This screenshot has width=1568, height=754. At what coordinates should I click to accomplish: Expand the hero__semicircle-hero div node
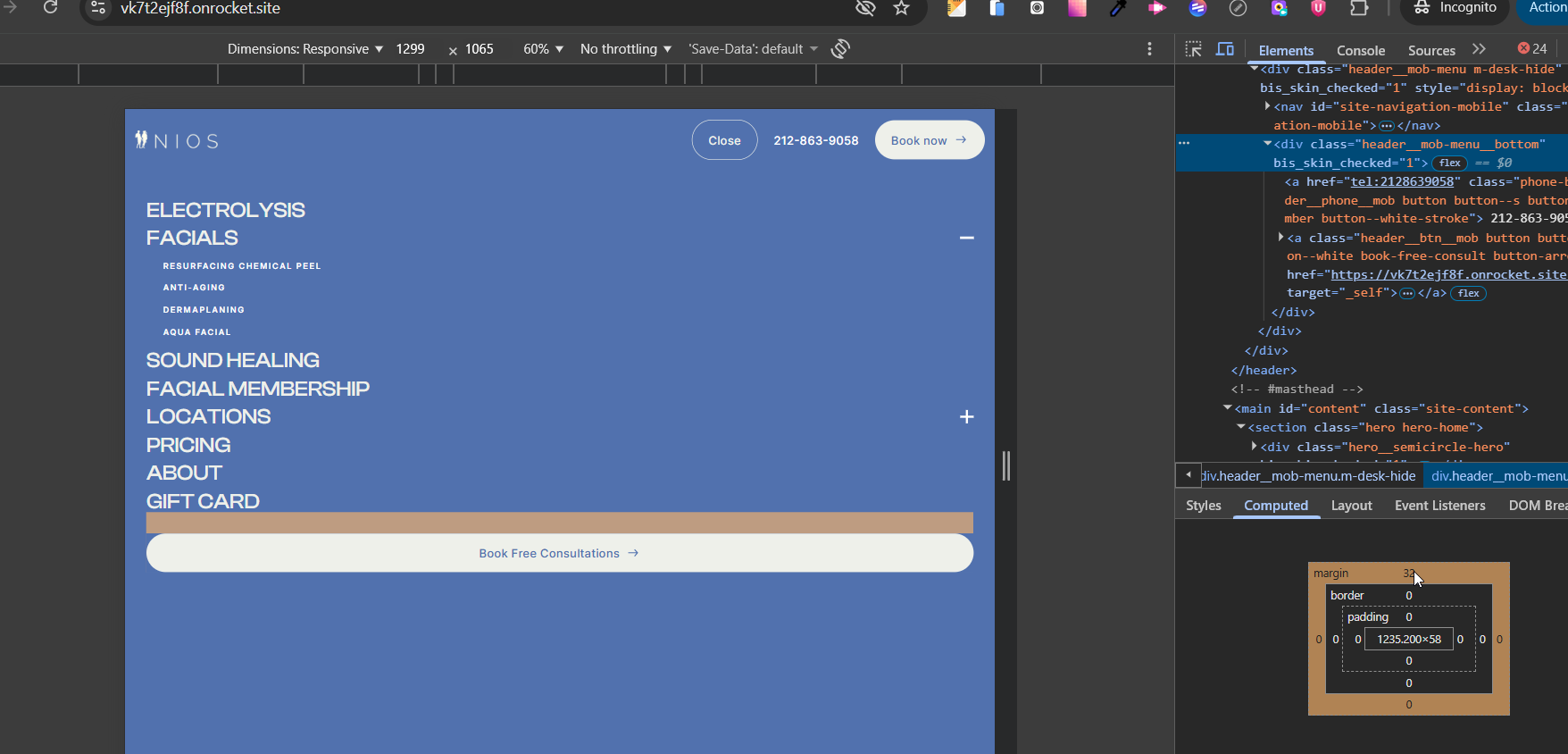(x=1255, y=447)
